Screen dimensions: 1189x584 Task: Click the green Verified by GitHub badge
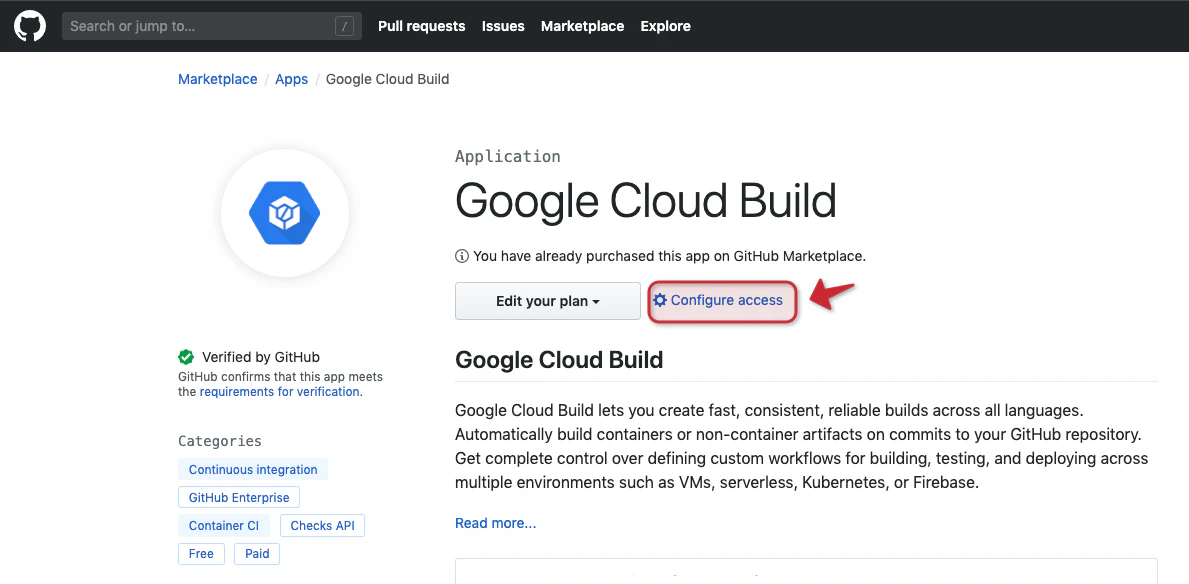(x=186, y=357)
